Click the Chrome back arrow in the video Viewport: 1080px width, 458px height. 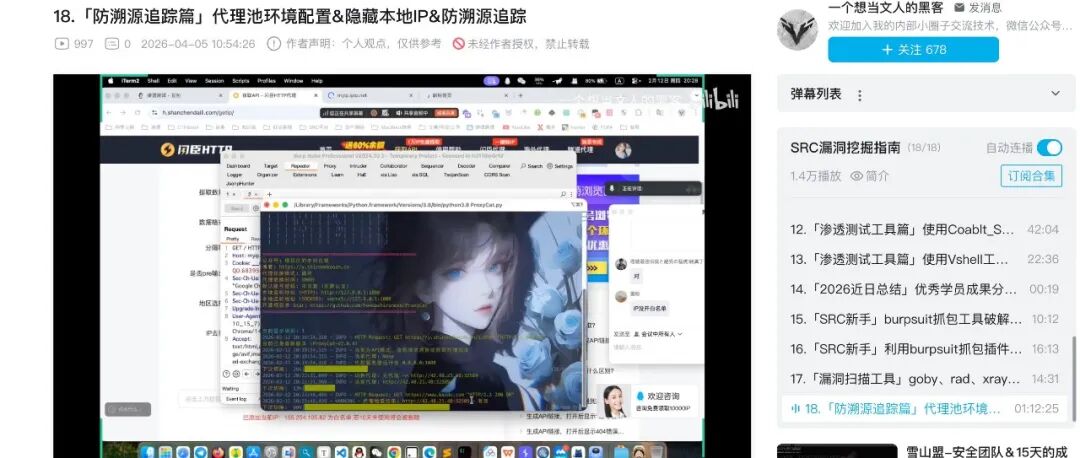110,112
